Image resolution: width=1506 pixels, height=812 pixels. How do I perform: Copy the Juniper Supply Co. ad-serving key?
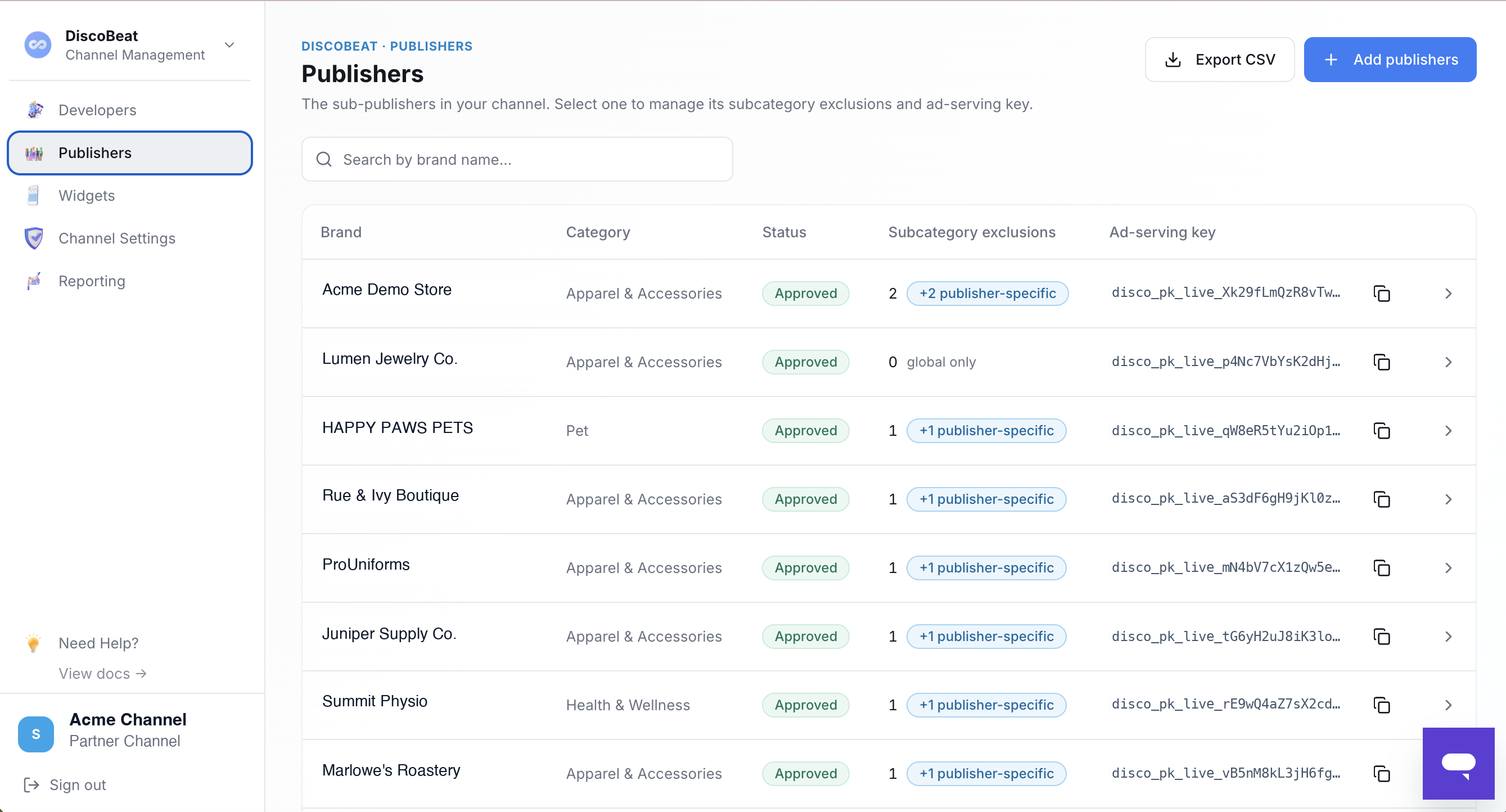coord(1382,636)
